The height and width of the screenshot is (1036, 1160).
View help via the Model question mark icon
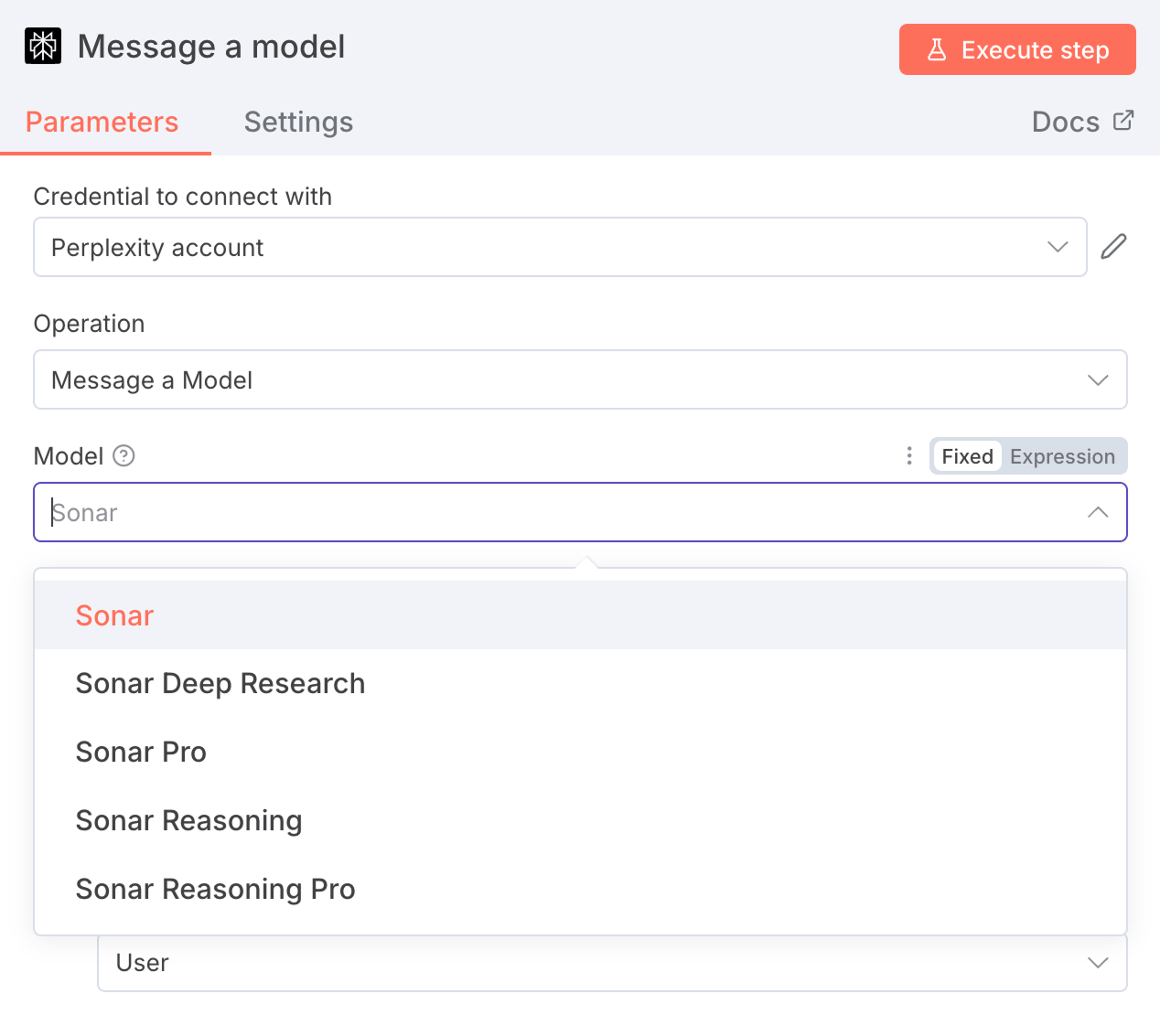[x=124, y=455]
